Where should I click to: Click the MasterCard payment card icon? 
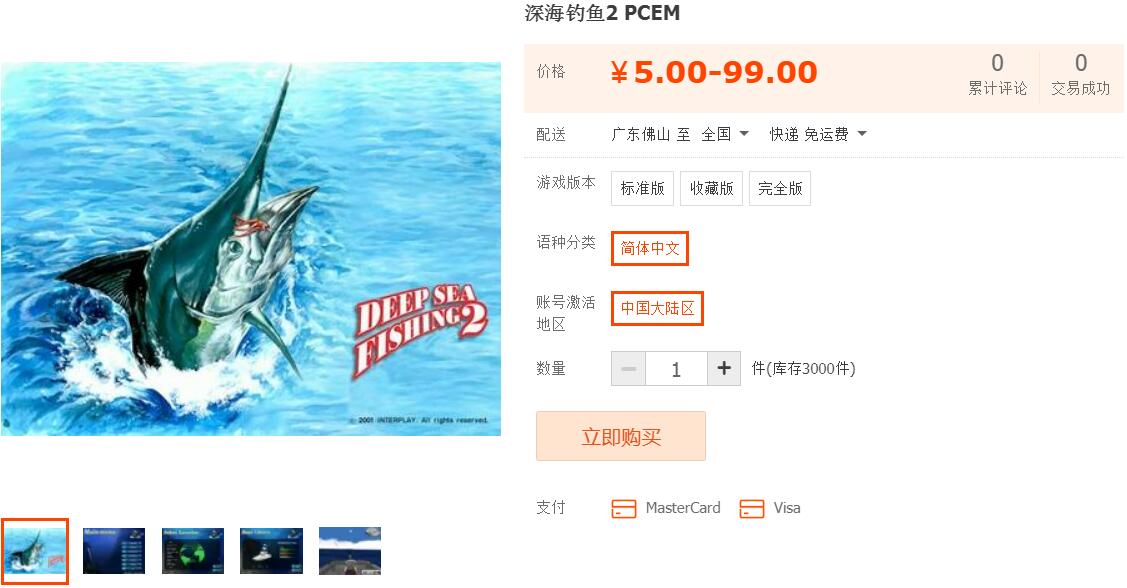pyautogui.click(x=623, y=508)
